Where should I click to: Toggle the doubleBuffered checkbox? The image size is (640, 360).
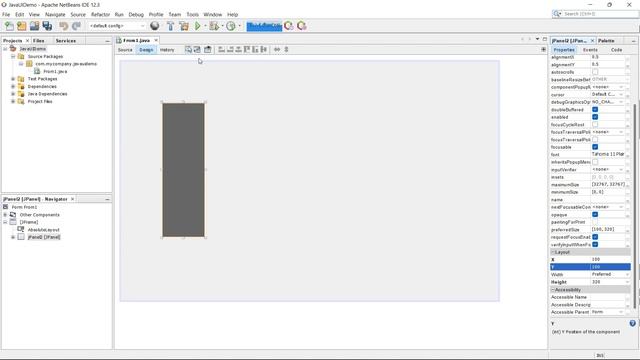[595, 109]
